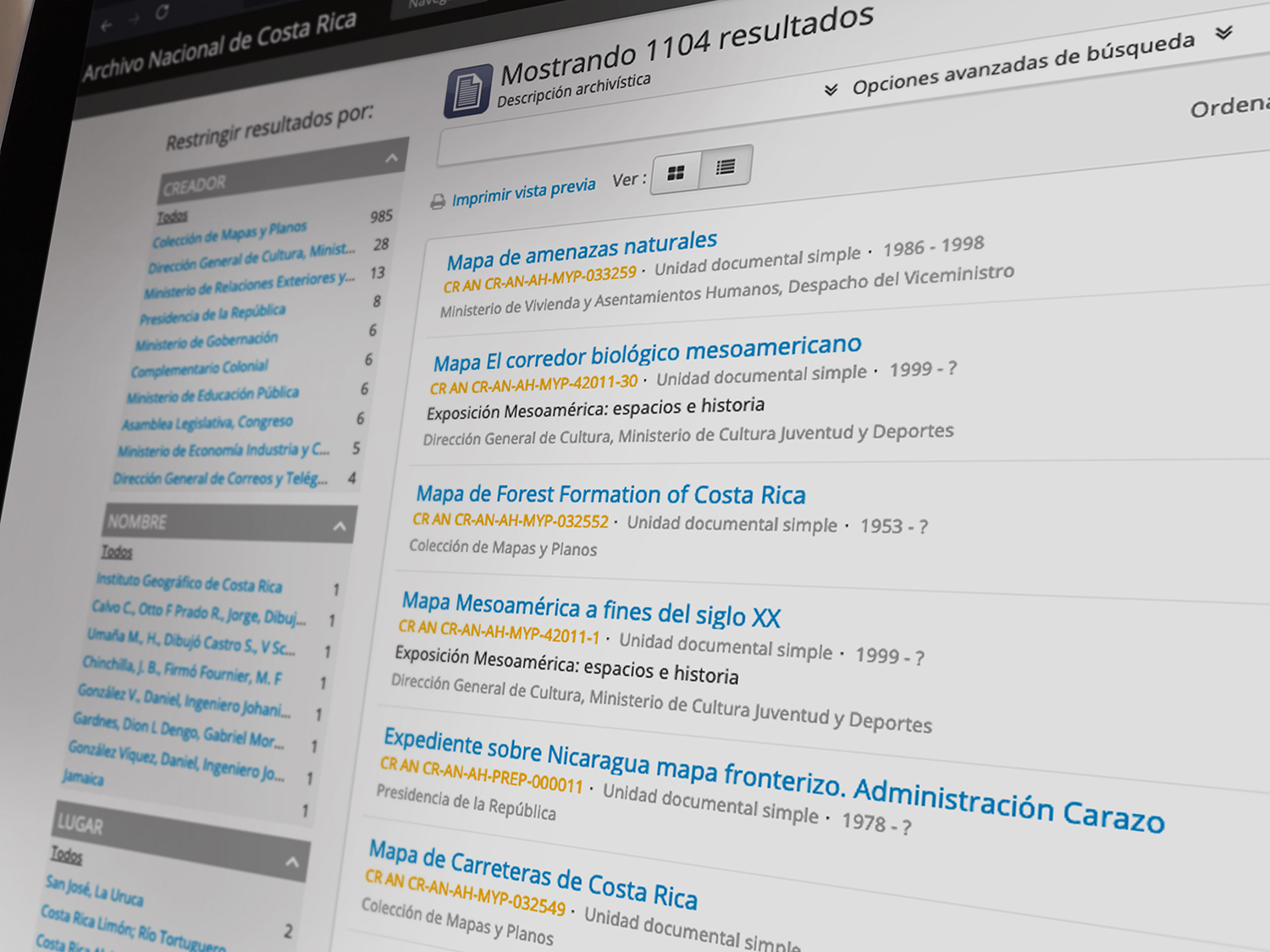Filter by Calvo C., Otto F Prado R. name
Image resolution: width=1270 pixels, height=952 pixels.
(x=199, y=613)
